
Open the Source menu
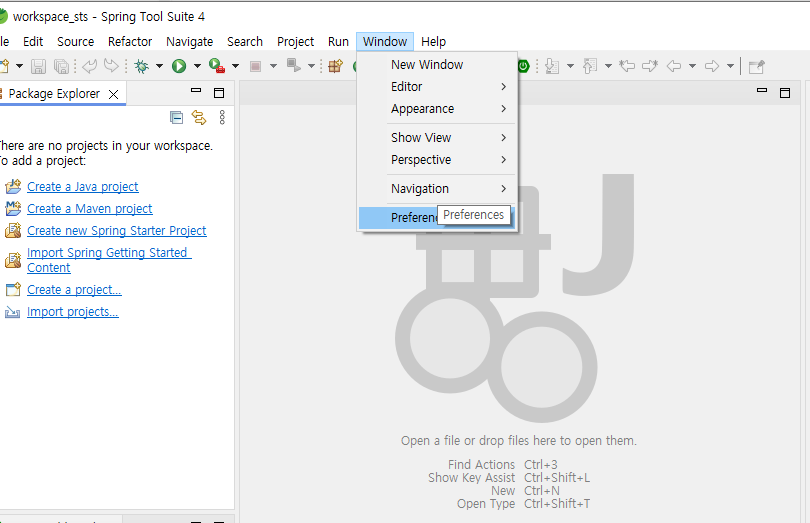pos(75,41)
